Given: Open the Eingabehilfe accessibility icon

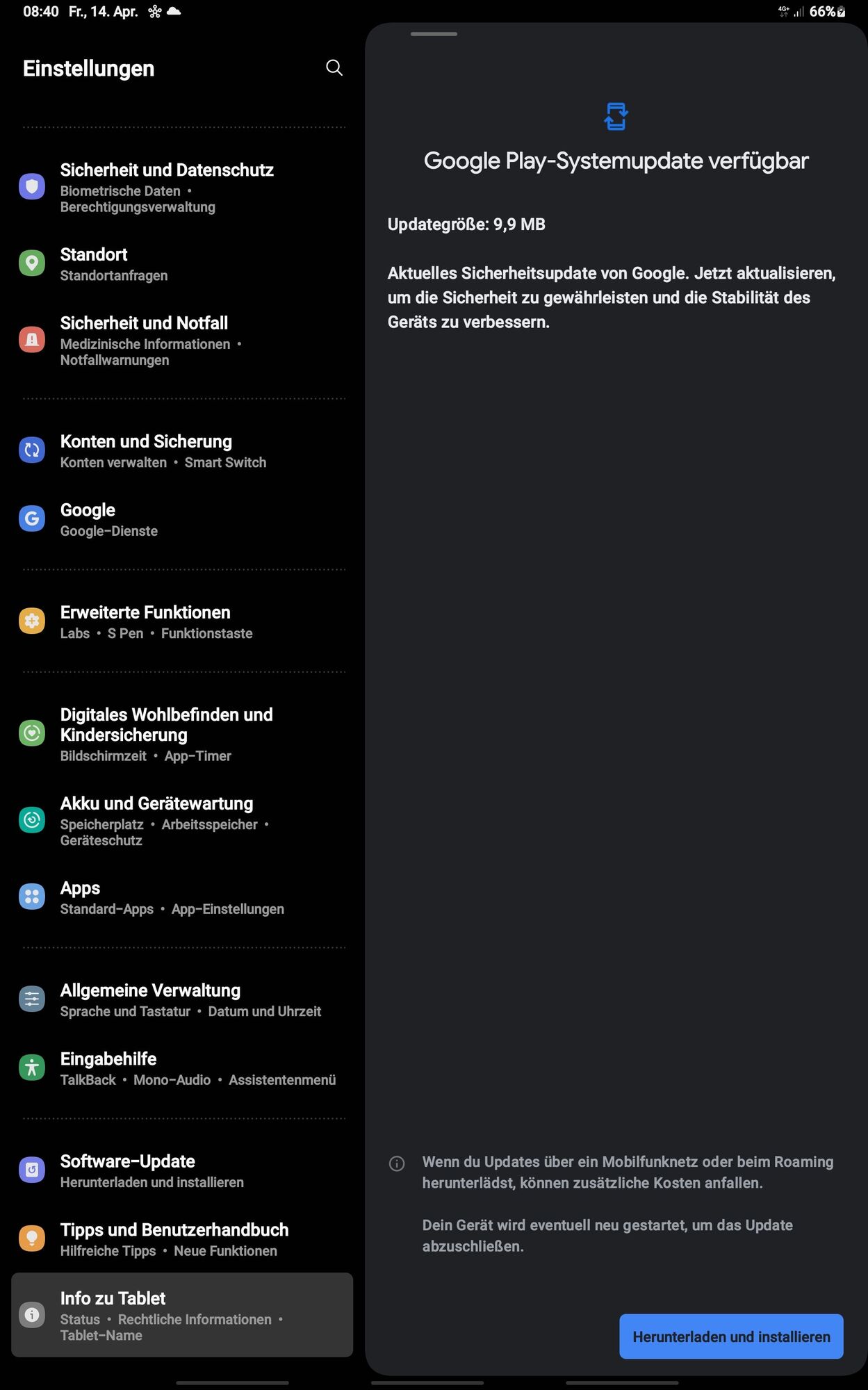Looking at the screenshot, I should coord(32,1068).
